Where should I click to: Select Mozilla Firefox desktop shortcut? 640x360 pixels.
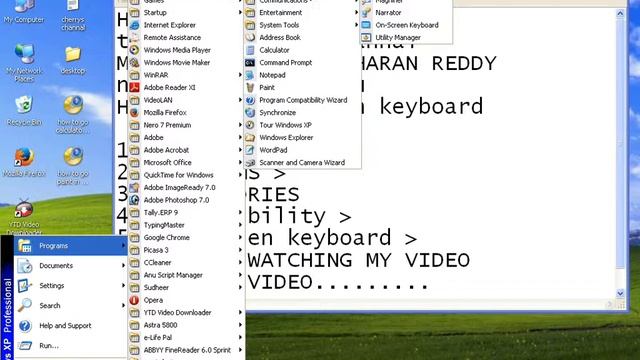24,162
